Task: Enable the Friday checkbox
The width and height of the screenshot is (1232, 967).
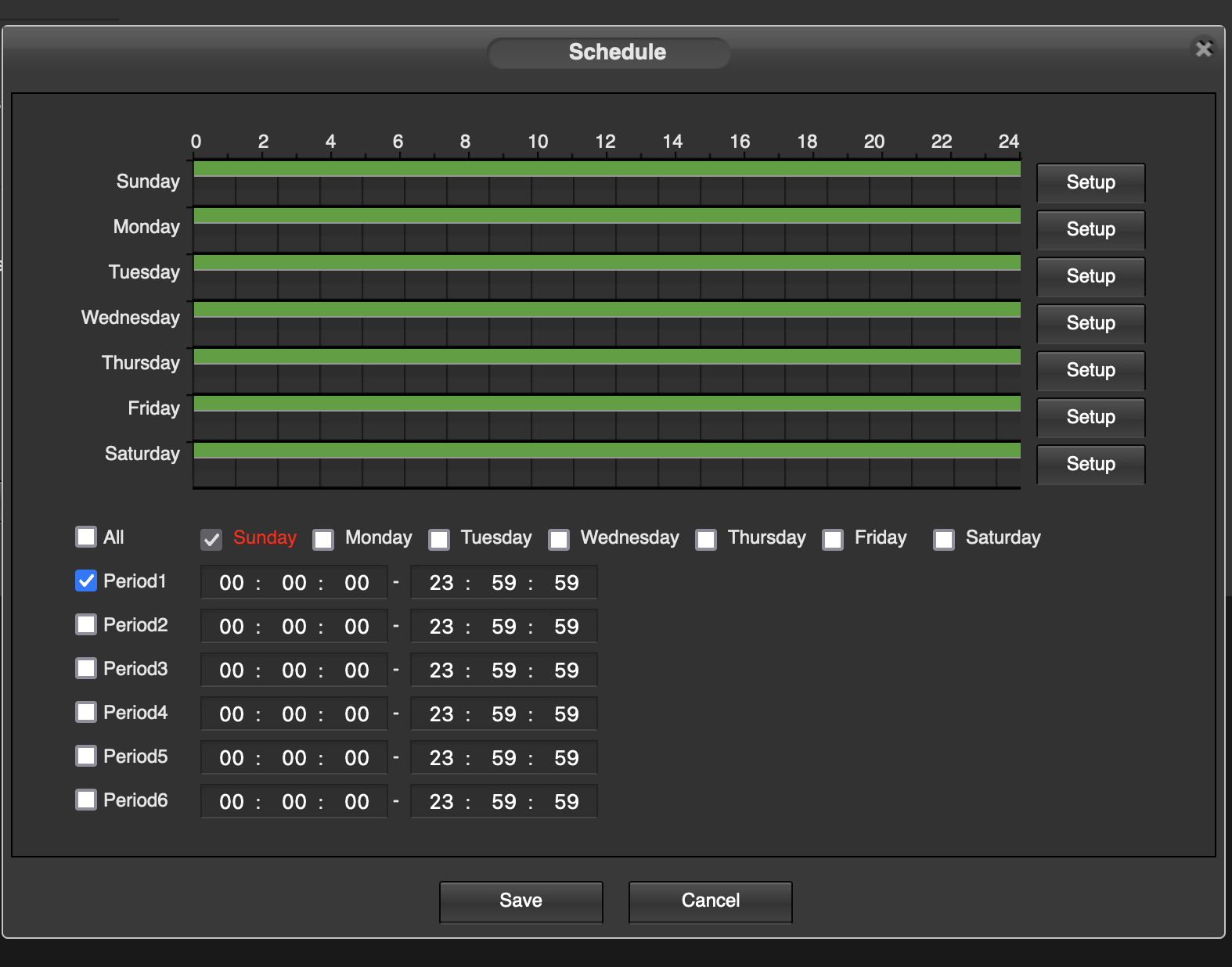Action: 833,539
